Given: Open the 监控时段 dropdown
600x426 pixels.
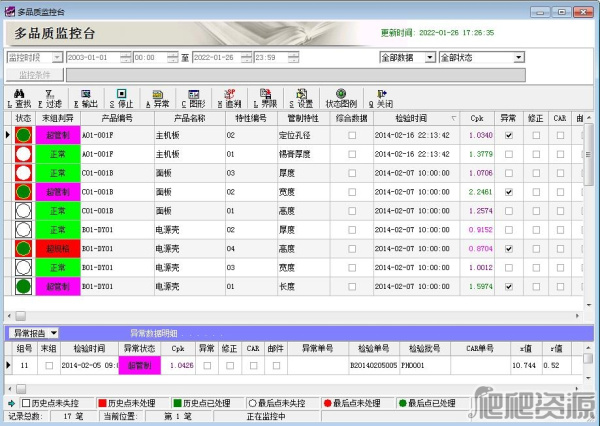Looking at the screenshot, I should pyautogui.click(x=57, y=57).
